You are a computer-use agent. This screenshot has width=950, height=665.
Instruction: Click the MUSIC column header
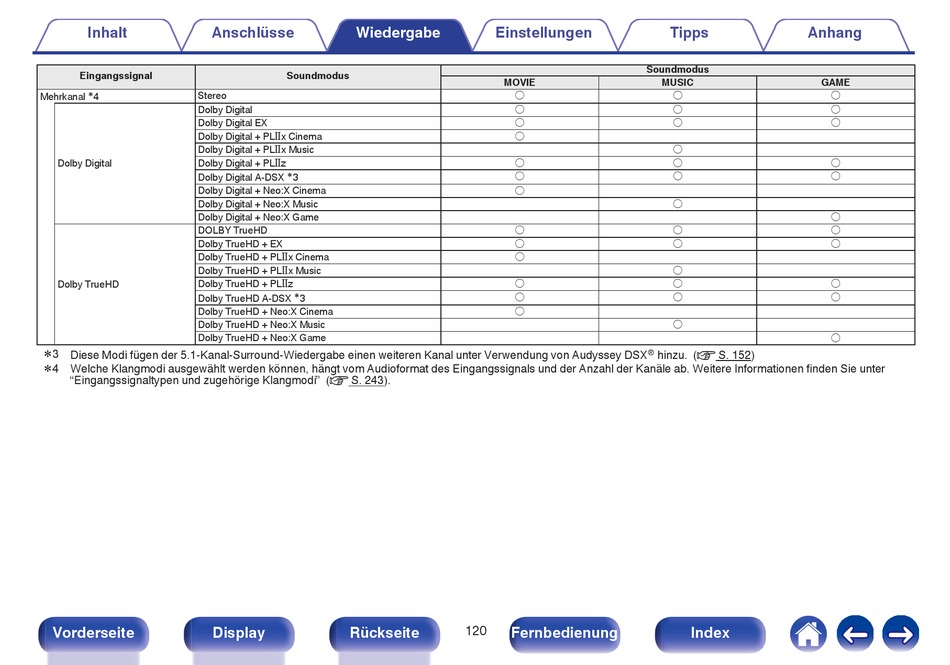[677, 82]
